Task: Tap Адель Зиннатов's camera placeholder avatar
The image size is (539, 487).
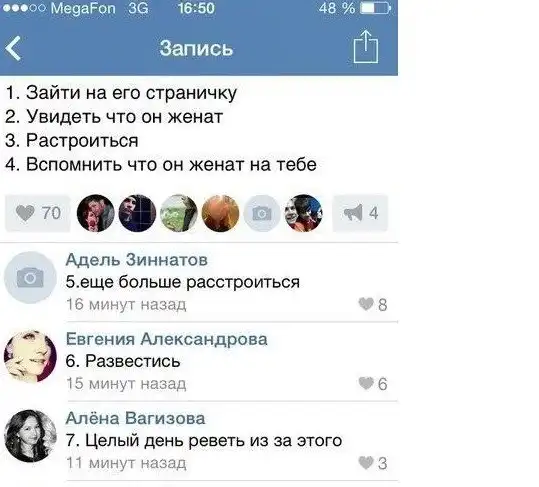Action: coord(30,277)
